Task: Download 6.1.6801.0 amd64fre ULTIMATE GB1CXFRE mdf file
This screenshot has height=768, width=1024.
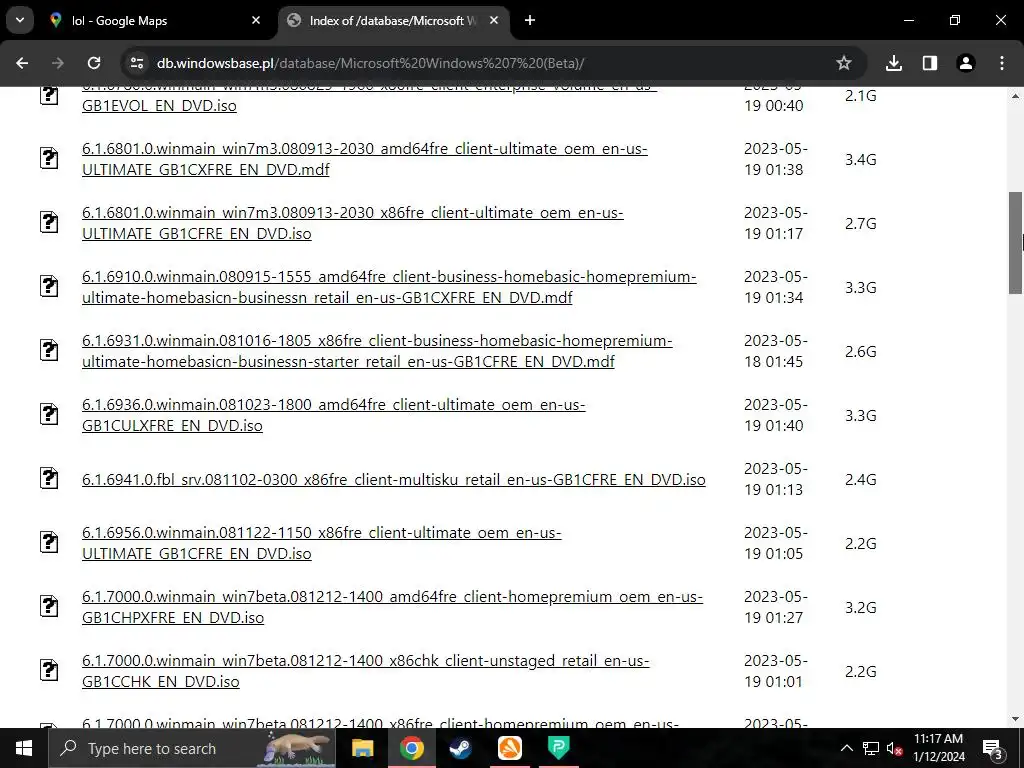Action: point(364,159)
